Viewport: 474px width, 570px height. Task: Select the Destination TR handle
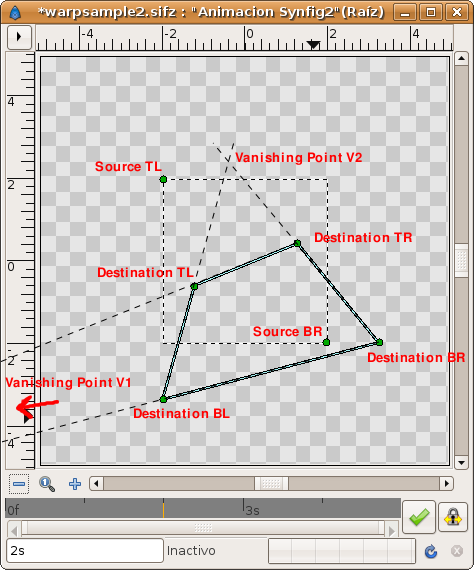(x=297, y=243)
